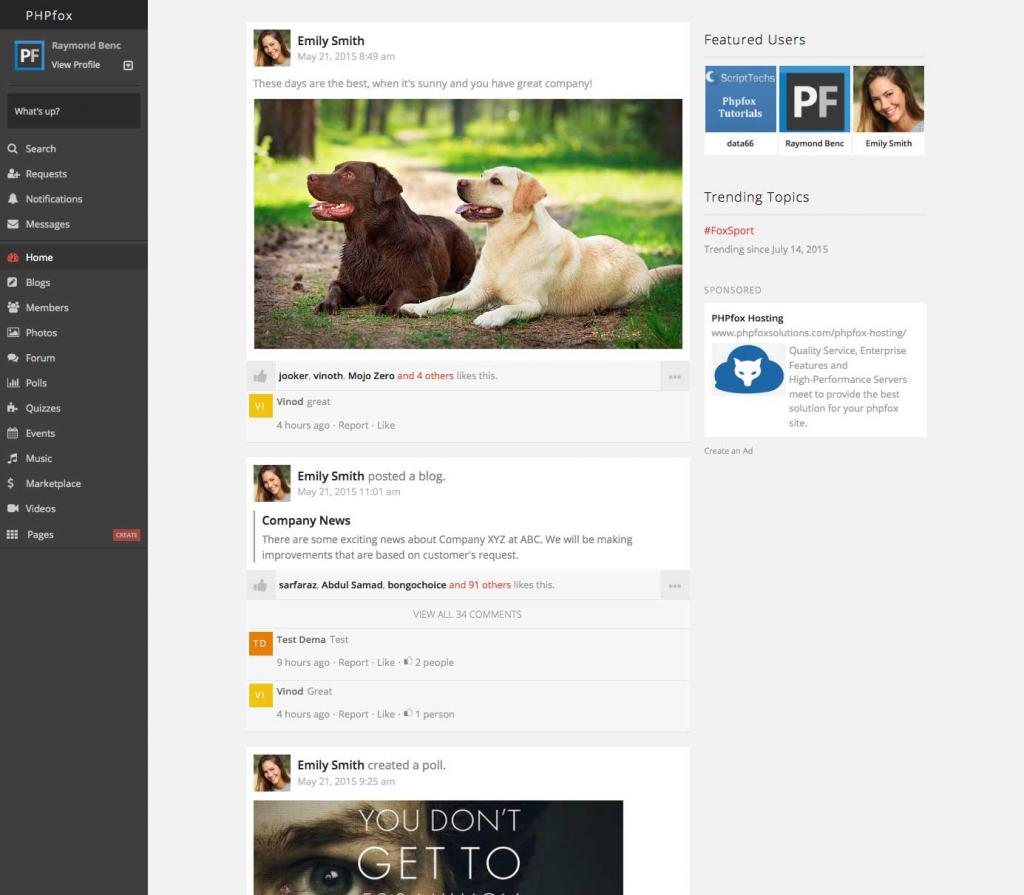The width and height of the screenshot is (1024, 895).
Task: Open the three-dot options on dogs photo post
Action: point(675,376)
